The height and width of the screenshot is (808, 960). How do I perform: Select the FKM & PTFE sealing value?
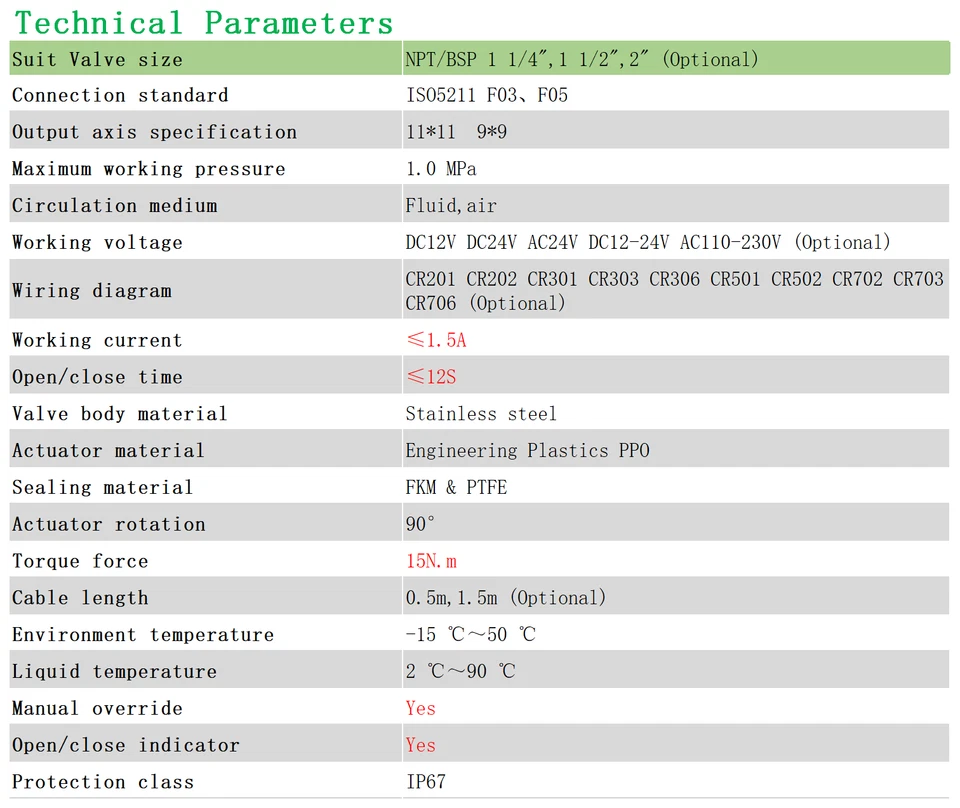pyautogui.click(x=456, y=488)
